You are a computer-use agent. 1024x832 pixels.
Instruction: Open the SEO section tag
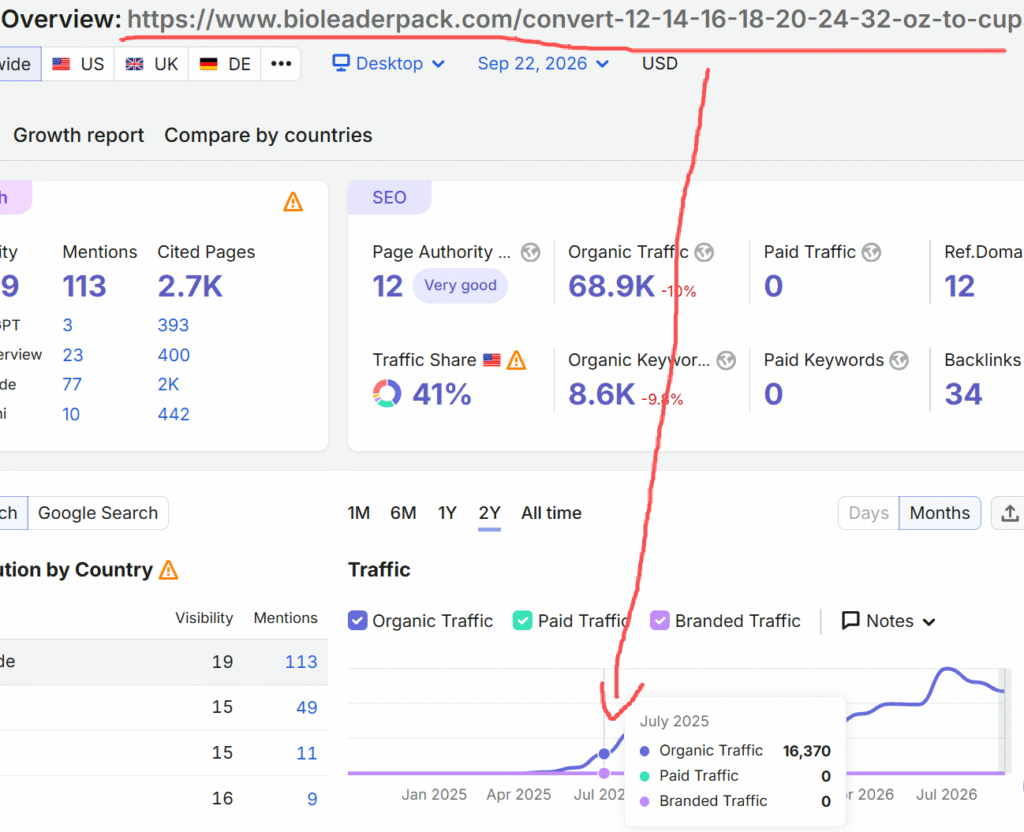pos(389,197)
